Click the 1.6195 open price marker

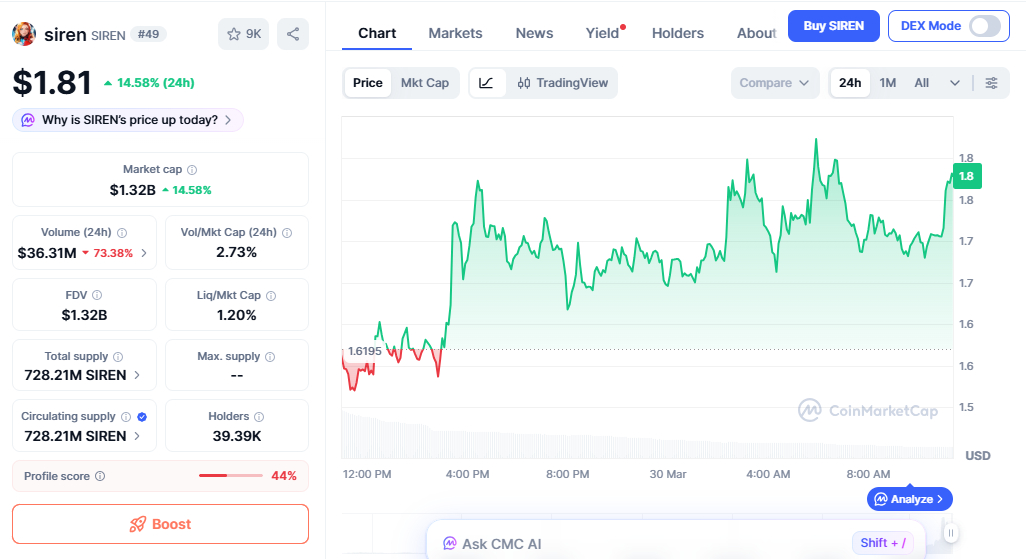[364, 351]
